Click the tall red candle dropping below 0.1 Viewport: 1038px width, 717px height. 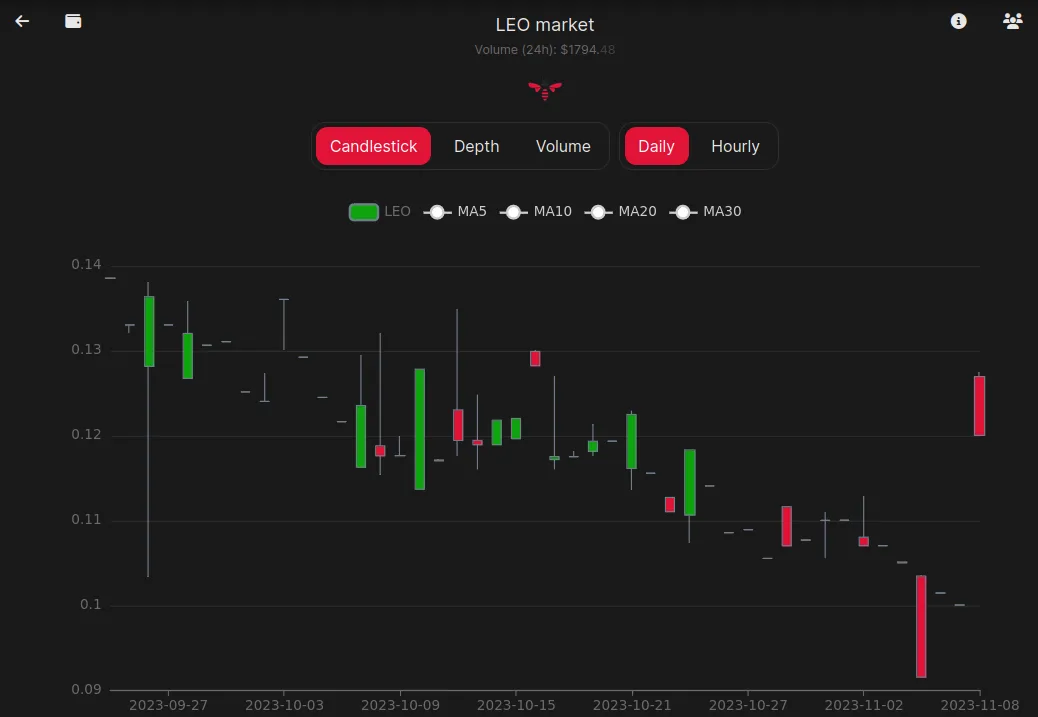(x=921, y=626)
